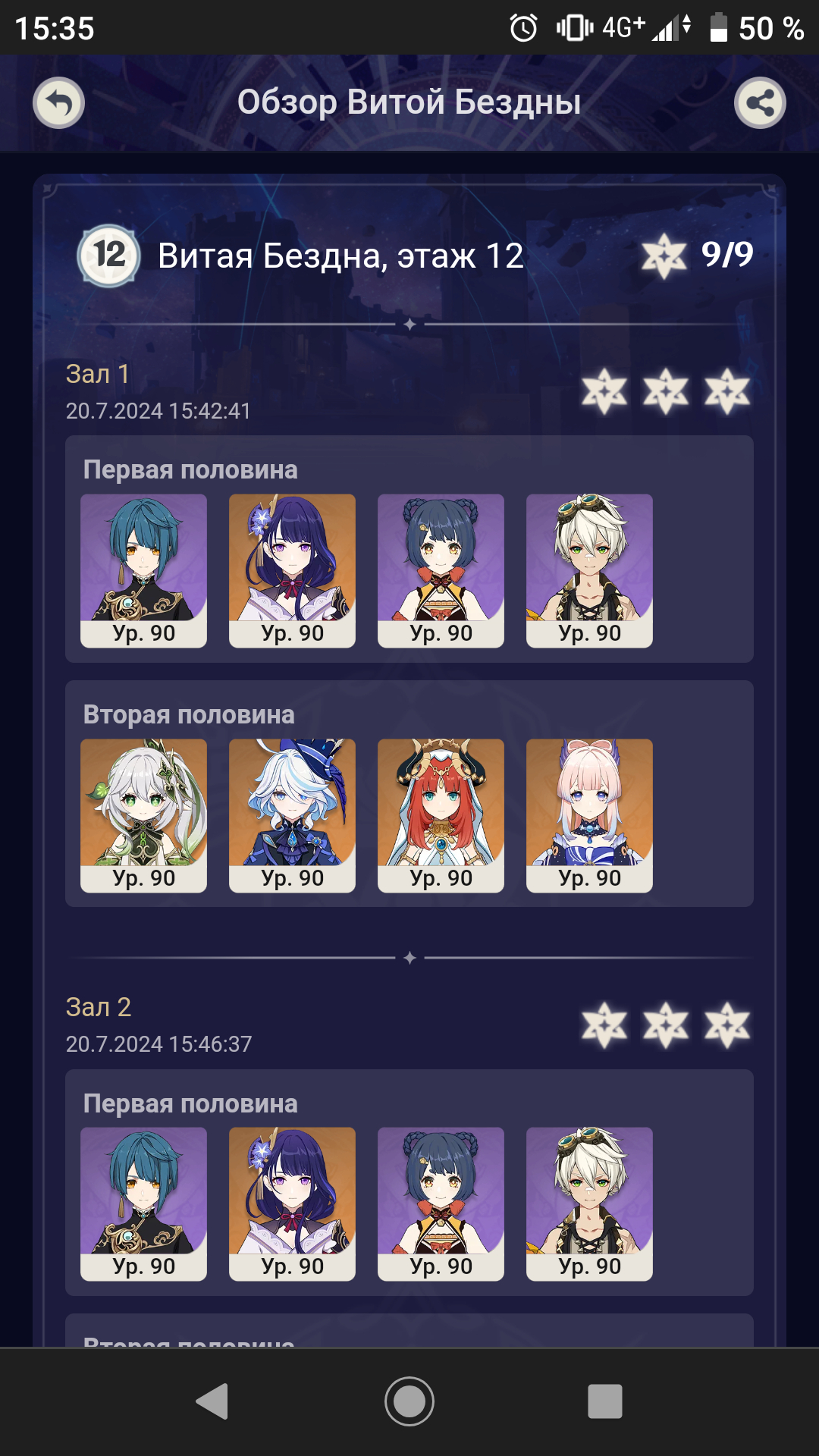The width and height of the screenshot is (819, 1456).
Task: Select Kokomi portrait in Вторая половина
Action: pyautogui.click(x=589, y=815)
